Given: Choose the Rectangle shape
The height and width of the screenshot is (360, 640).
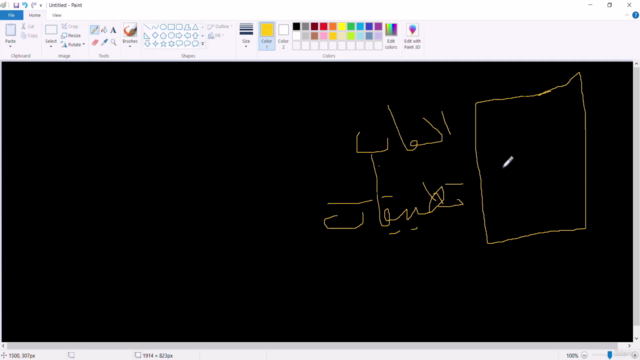Looking at the screenshot, I should pyautogui.click(x=171, y=27).
